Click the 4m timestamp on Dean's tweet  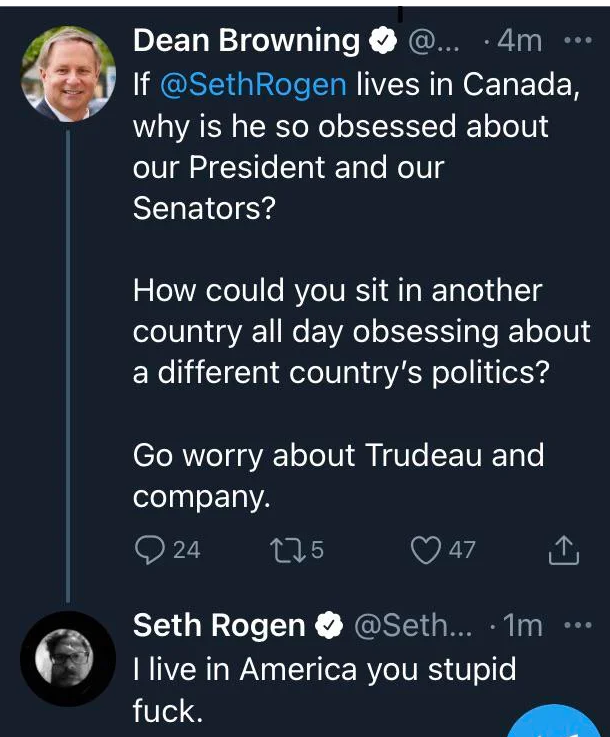click(x=518, y=42)
